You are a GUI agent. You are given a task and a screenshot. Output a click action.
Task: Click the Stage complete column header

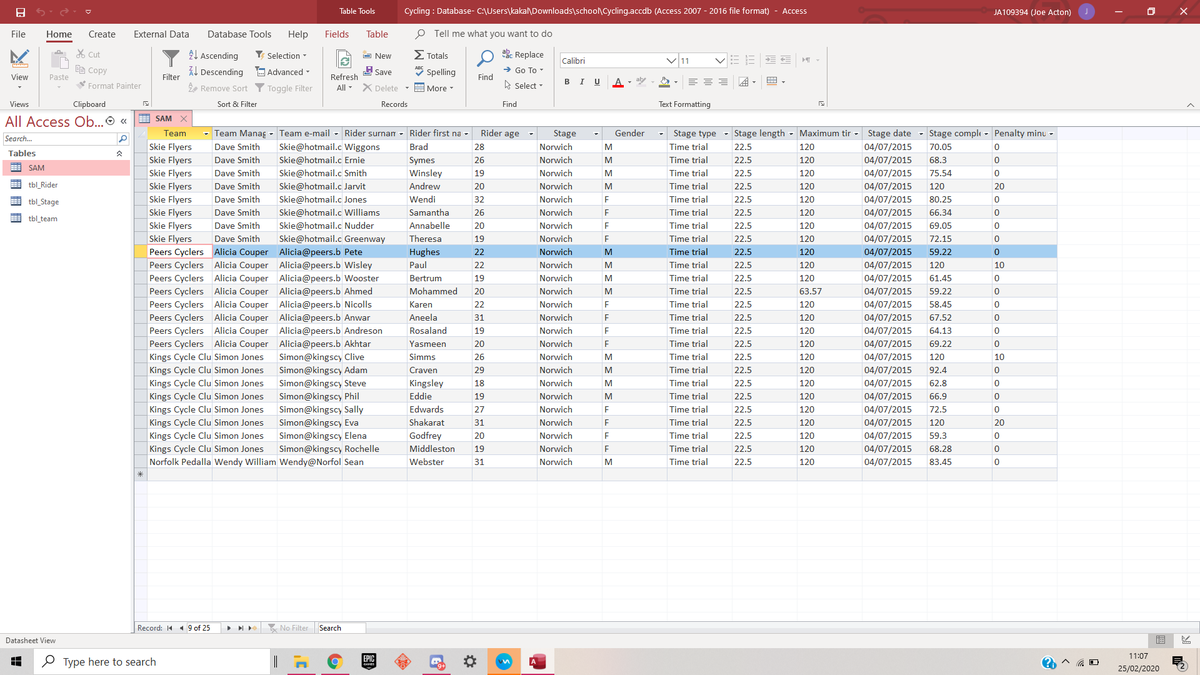click(x=958, y=133)
